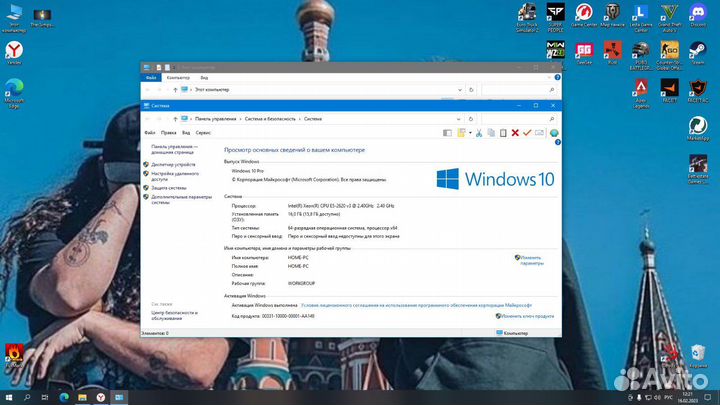The image size is (720, 405).
Task: Click the globe icon in System toolbar
Action: pos(554,133)
